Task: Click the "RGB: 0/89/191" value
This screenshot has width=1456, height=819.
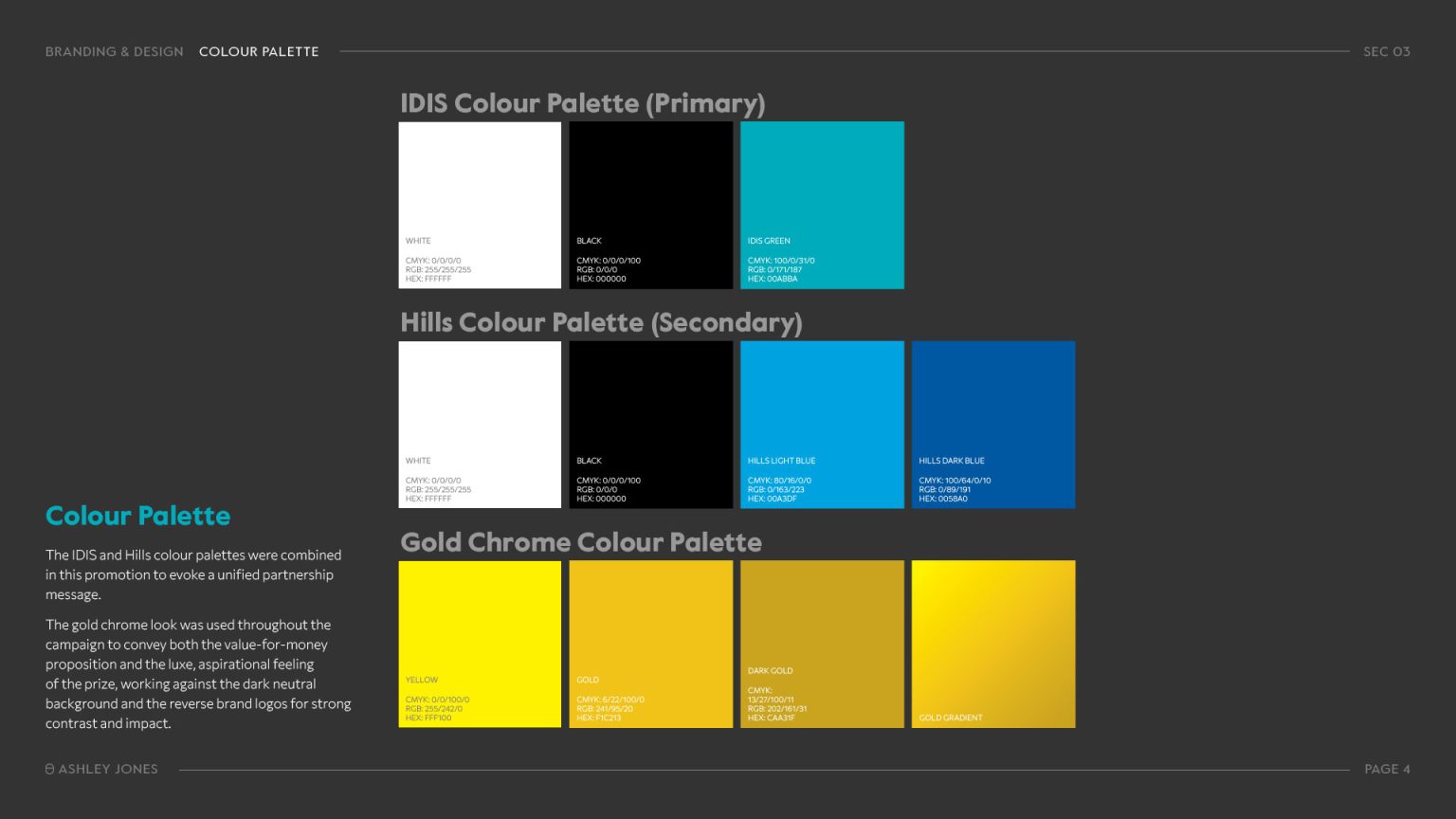Action: (x=944, y=490)
